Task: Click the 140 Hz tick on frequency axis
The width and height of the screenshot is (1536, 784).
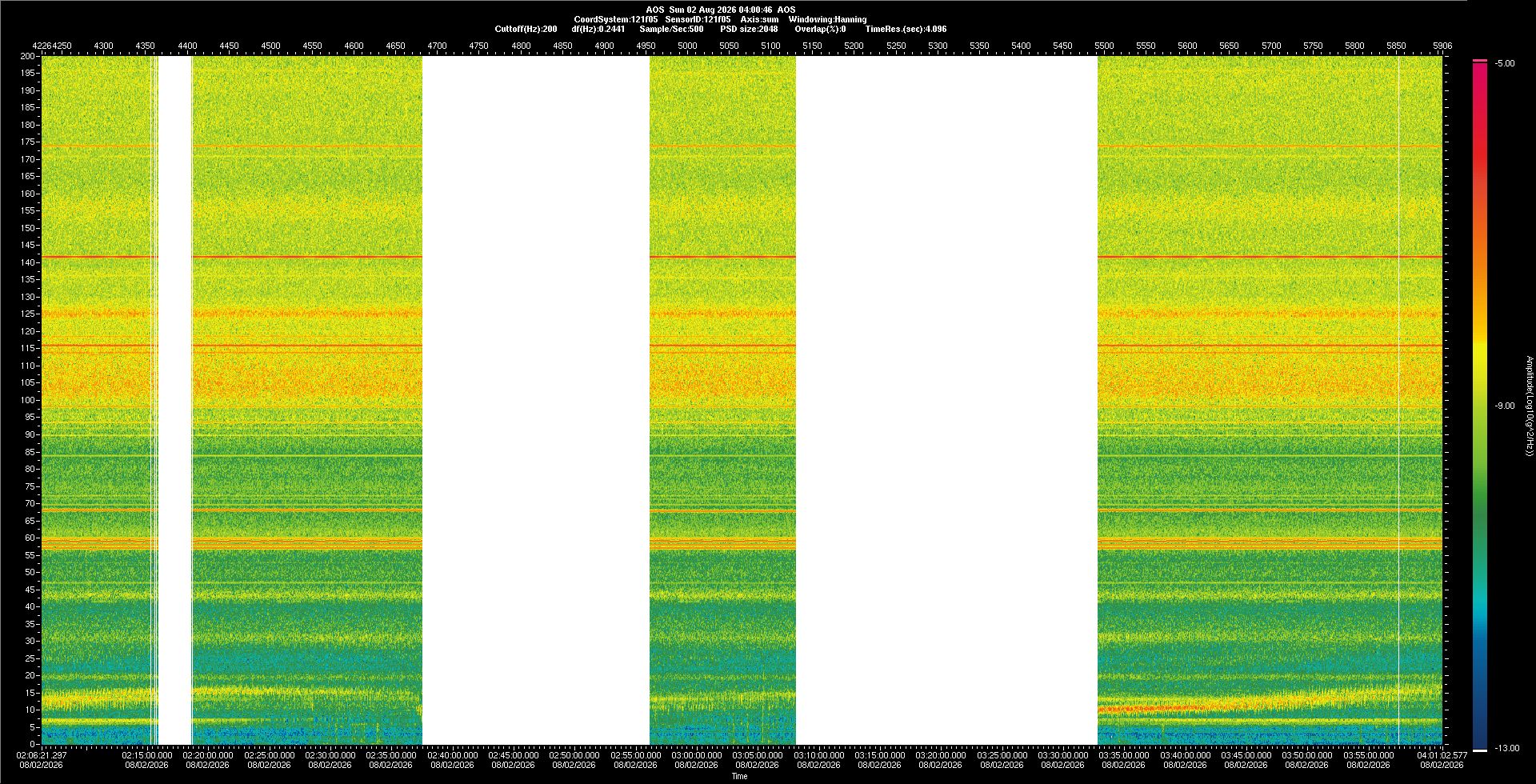Action: click(x=30, y=262)
